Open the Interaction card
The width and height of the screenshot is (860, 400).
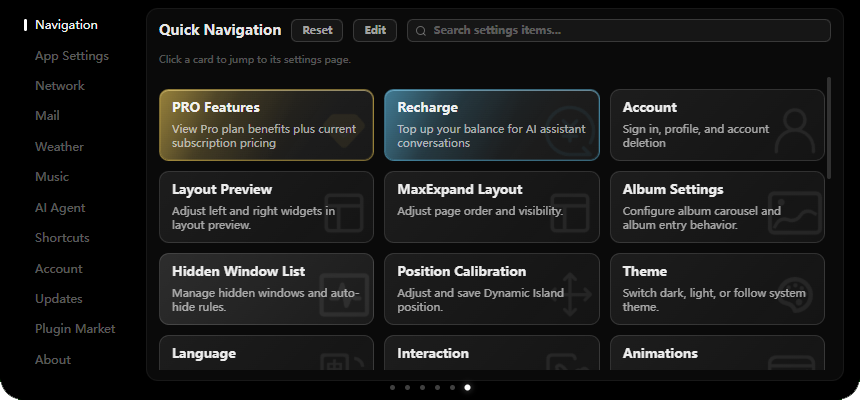(492, 353)
